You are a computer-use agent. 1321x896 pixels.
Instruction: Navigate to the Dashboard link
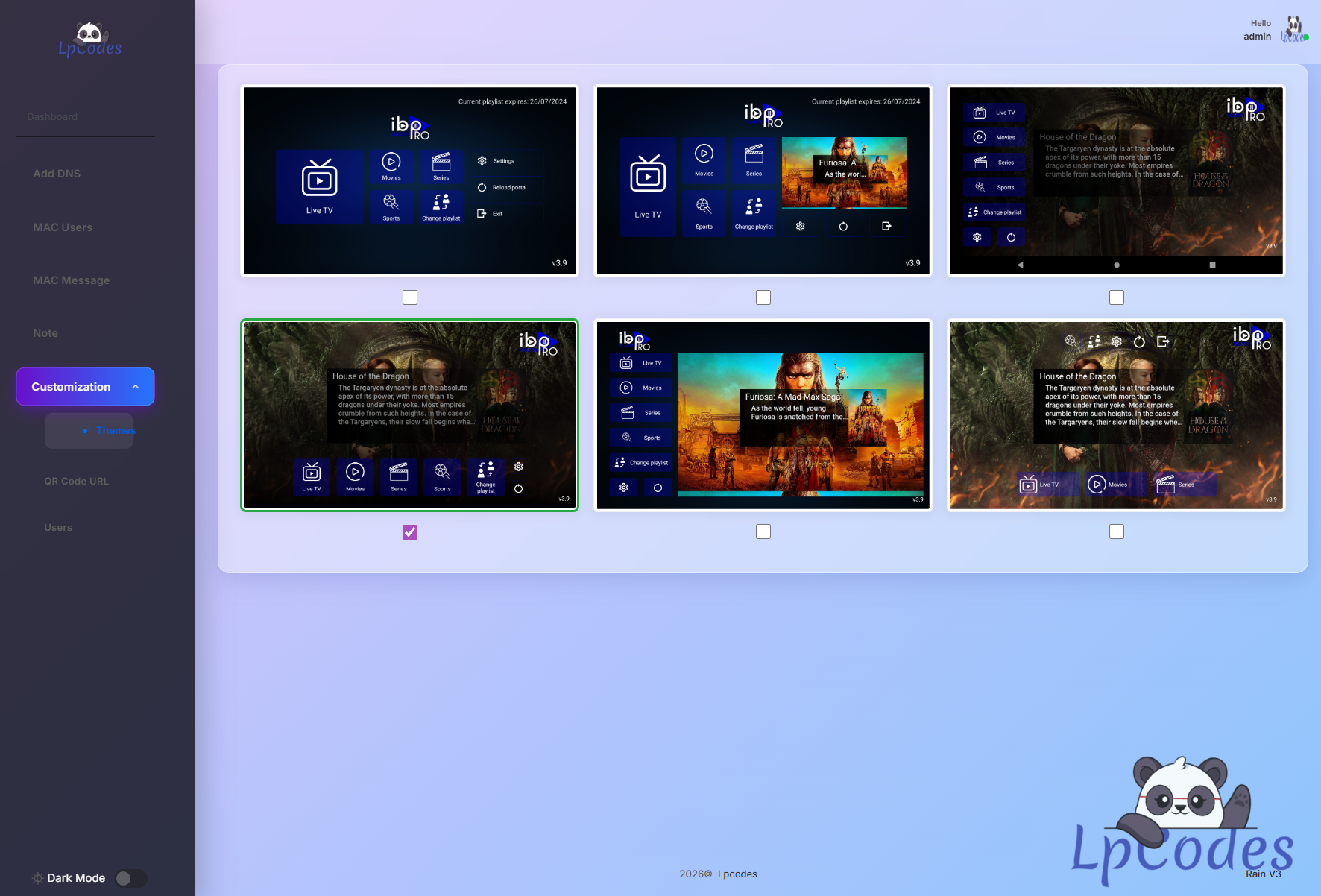point(52,117)
